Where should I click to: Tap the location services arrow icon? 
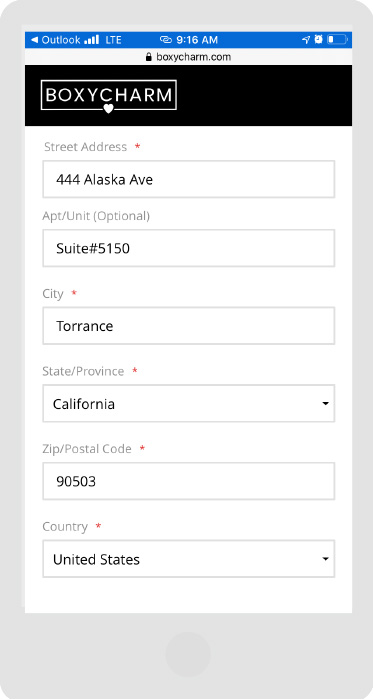(306, 40)
